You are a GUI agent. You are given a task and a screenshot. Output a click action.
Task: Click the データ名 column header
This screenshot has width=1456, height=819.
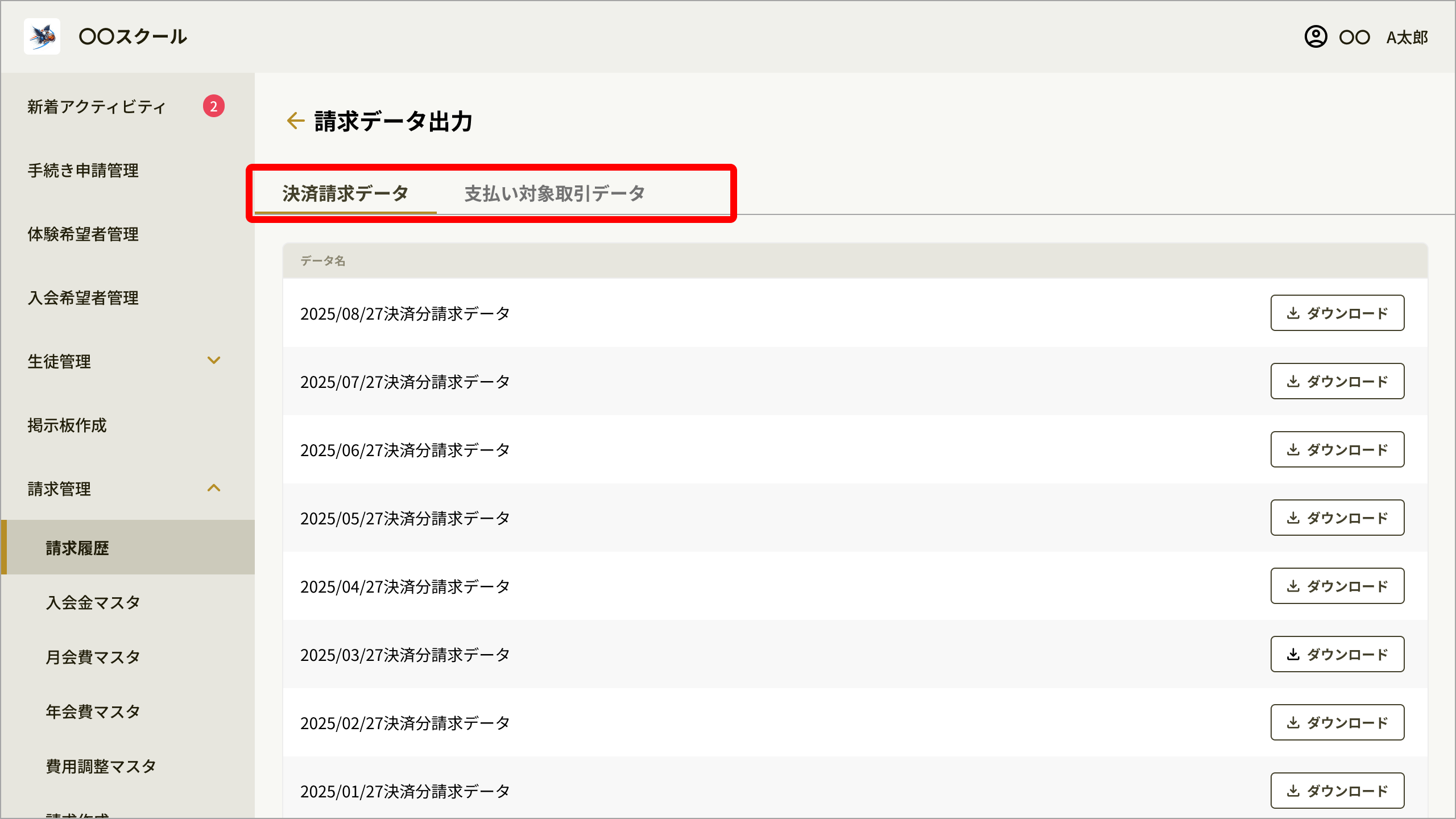pyautogui.click(x=322, y=260)
